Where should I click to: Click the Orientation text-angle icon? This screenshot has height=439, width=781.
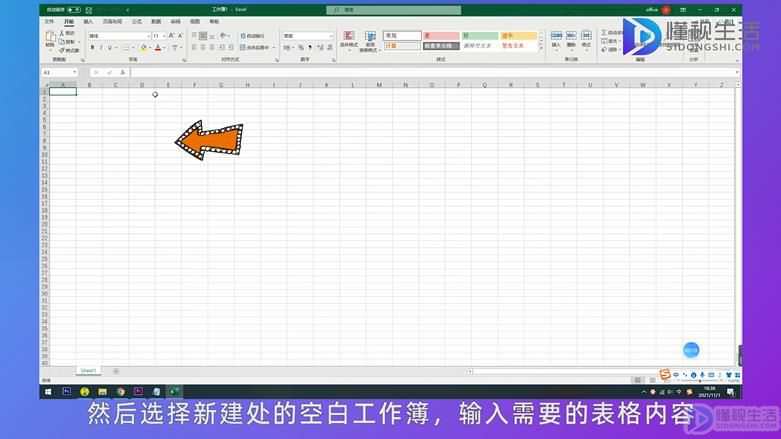223,36
